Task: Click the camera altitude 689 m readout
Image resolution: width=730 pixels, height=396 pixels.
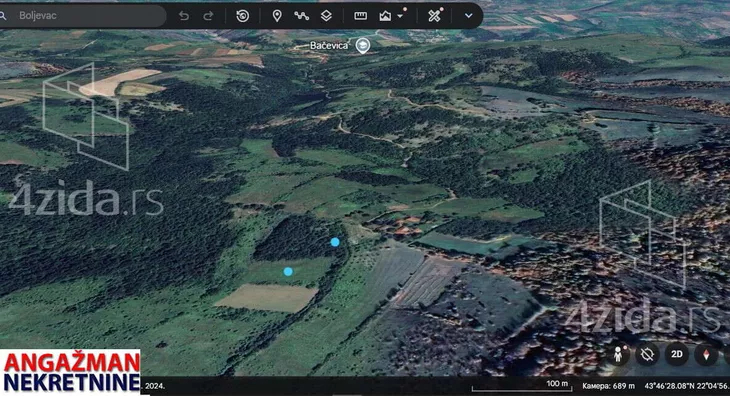Action: [x=608, y=386]
